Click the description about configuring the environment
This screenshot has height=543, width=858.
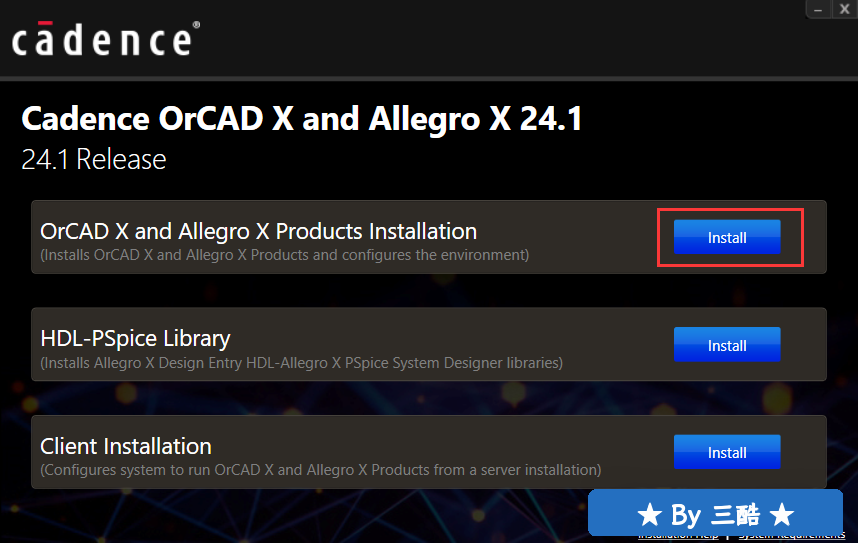click(285, 255)
